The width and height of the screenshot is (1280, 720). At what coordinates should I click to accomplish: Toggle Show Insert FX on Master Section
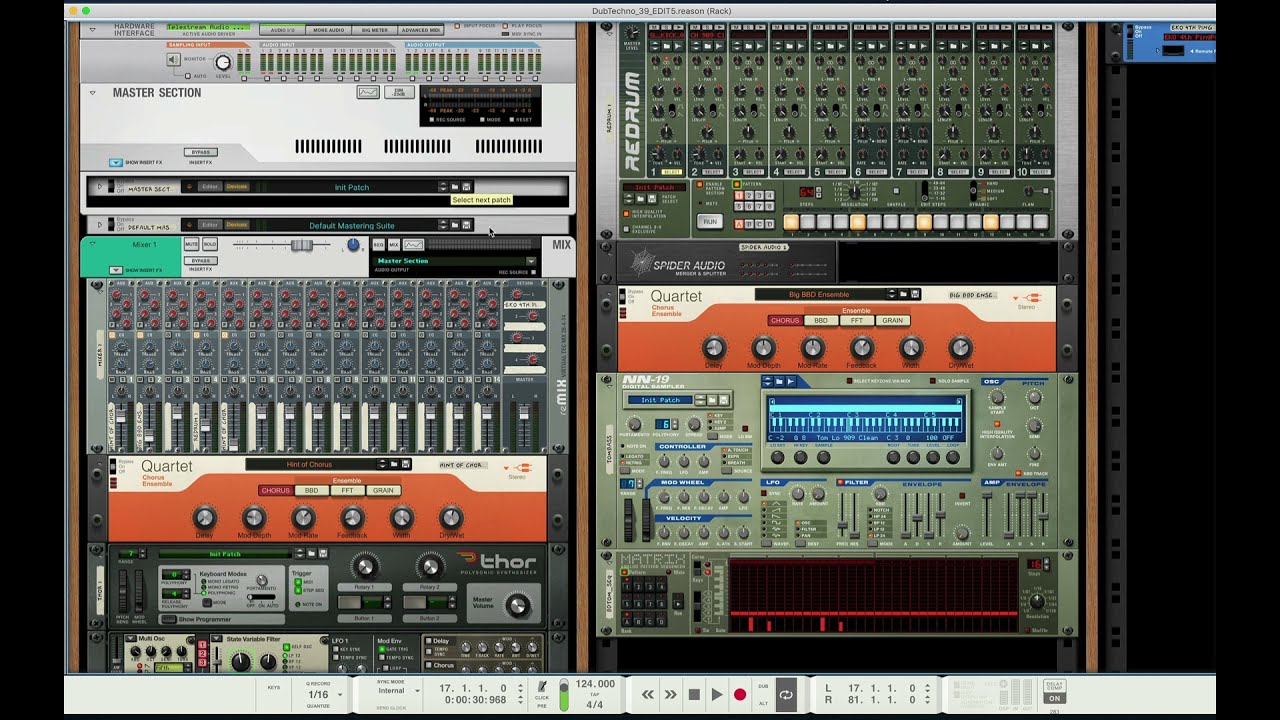pyautogui.click(x=116, y=162)
